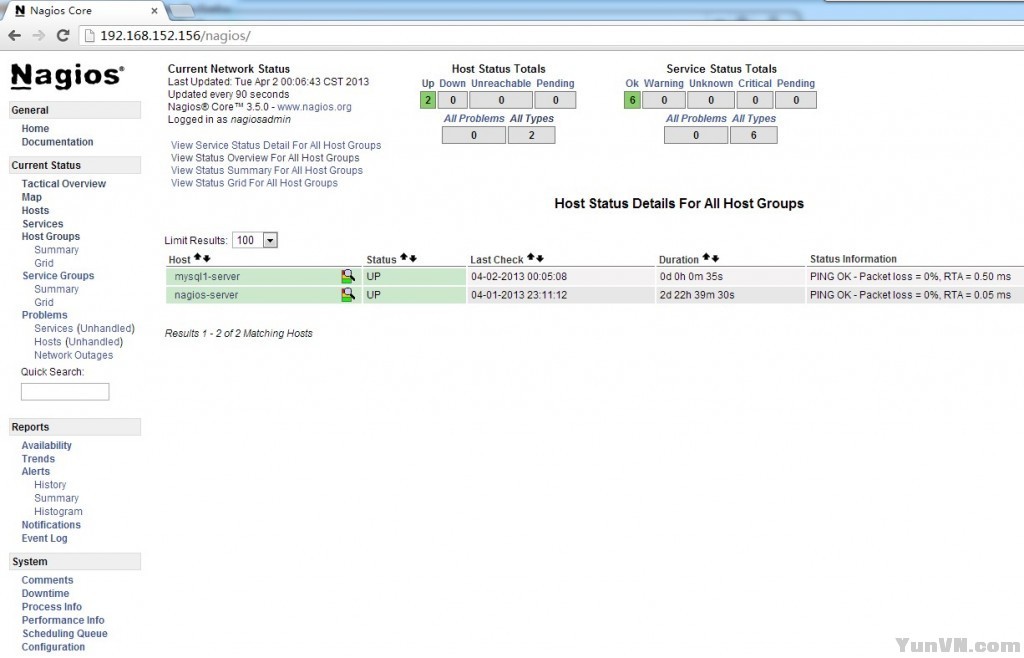This screenshot has height=658, width=1024.
Task: Go forward in browser
Action: pyautogui.click(x=39, y=35)
